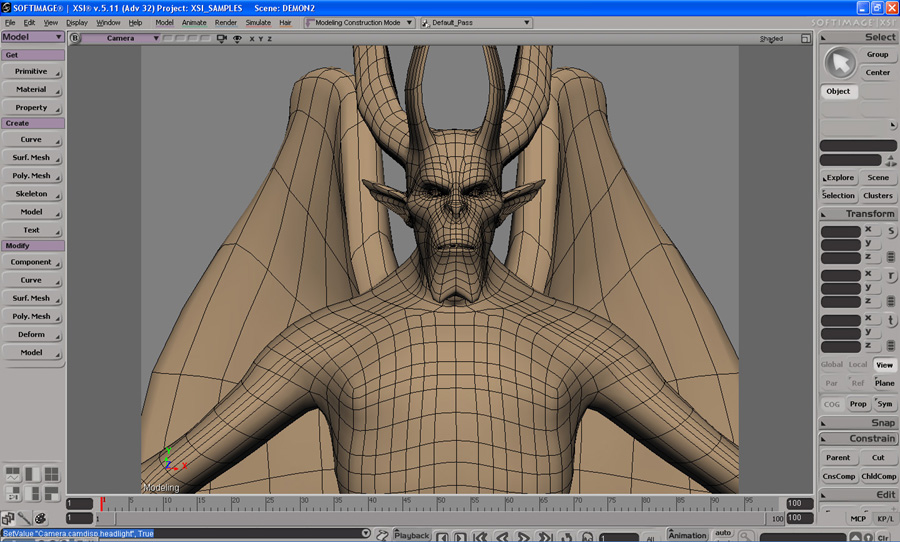
Task: Maximize the Camera viewport via corner icon
Action: click(805, 38)
